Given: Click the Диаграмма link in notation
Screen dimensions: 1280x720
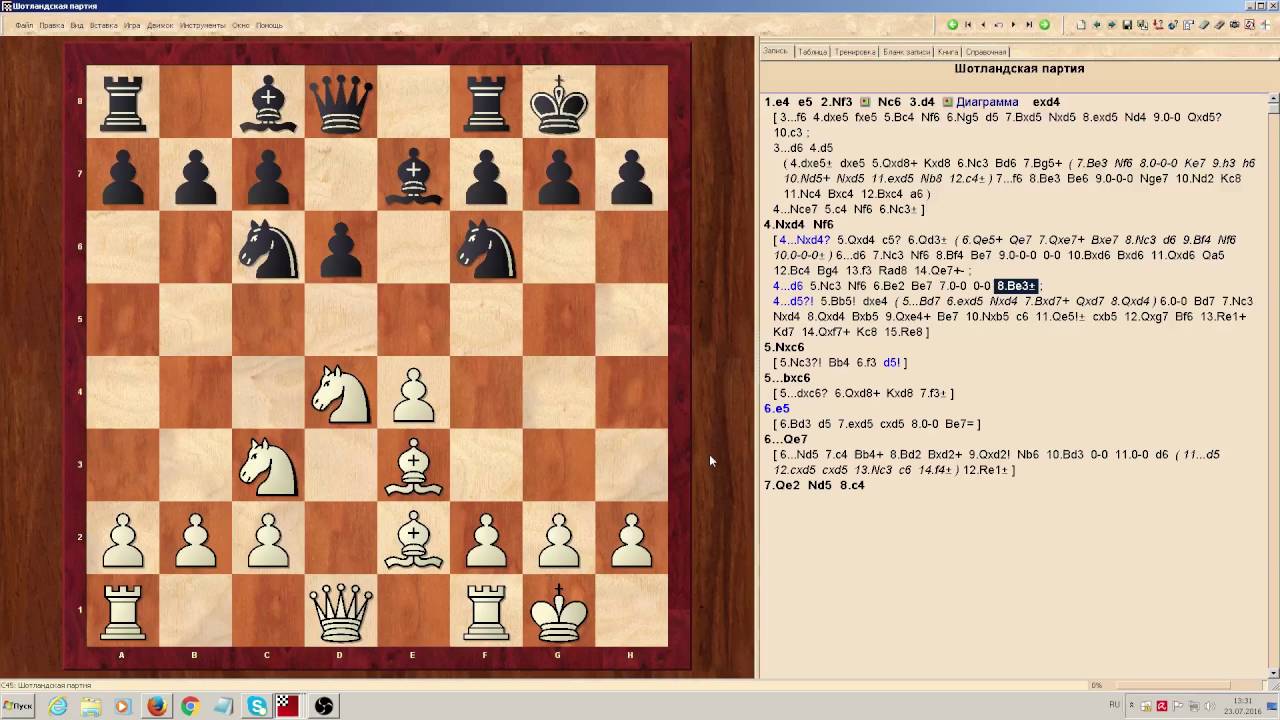Looking at the screenshot, I should [x=987, y=102].
